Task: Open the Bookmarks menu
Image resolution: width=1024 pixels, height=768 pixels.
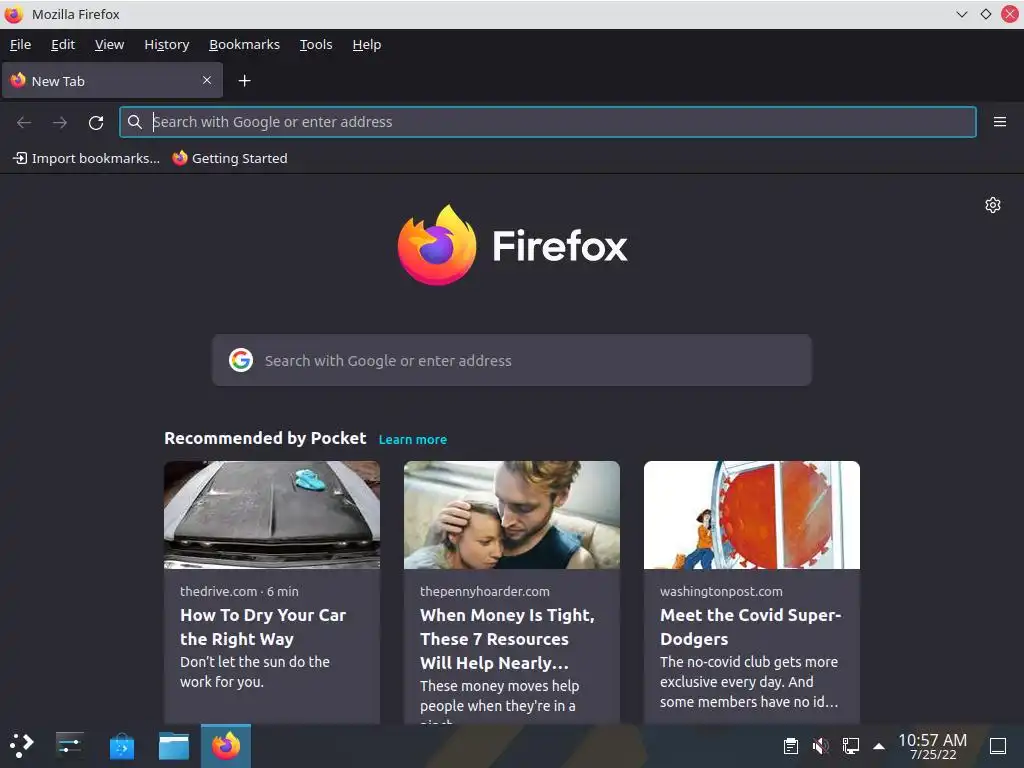Action: tap(244, 44)
